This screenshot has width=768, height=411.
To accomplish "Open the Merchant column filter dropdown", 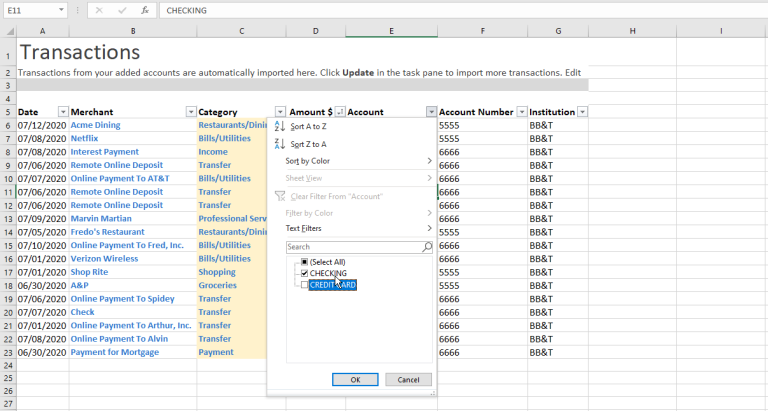I will click(191, 112).
